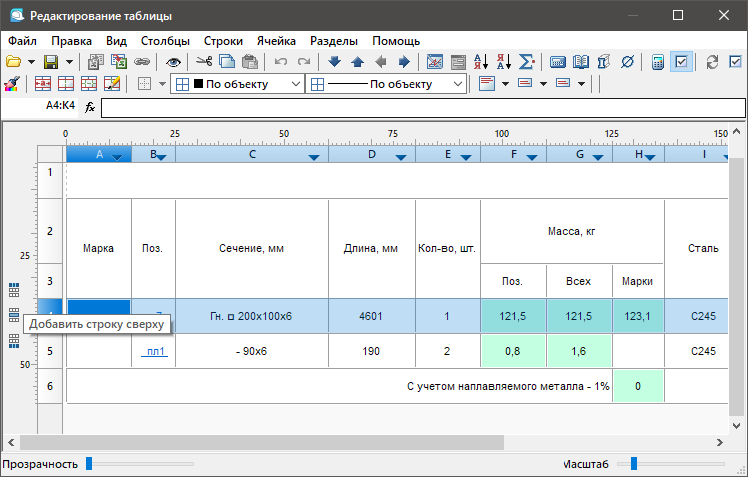Adjust the Масштаб slider
Screen dimensions: 748x477
click(x=634, y=463)
